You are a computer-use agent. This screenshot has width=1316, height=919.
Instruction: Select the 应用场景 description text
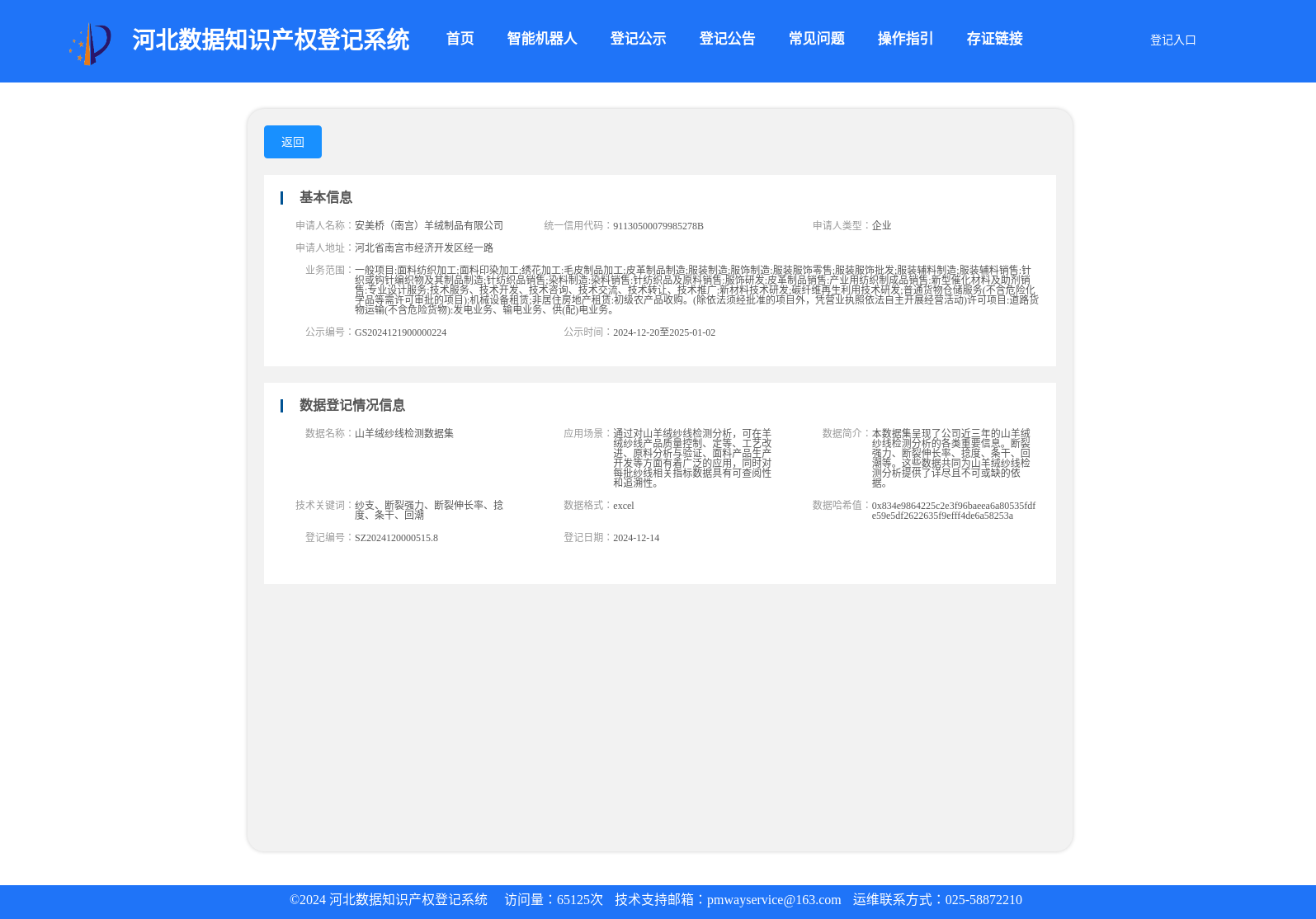click(693, 458)
